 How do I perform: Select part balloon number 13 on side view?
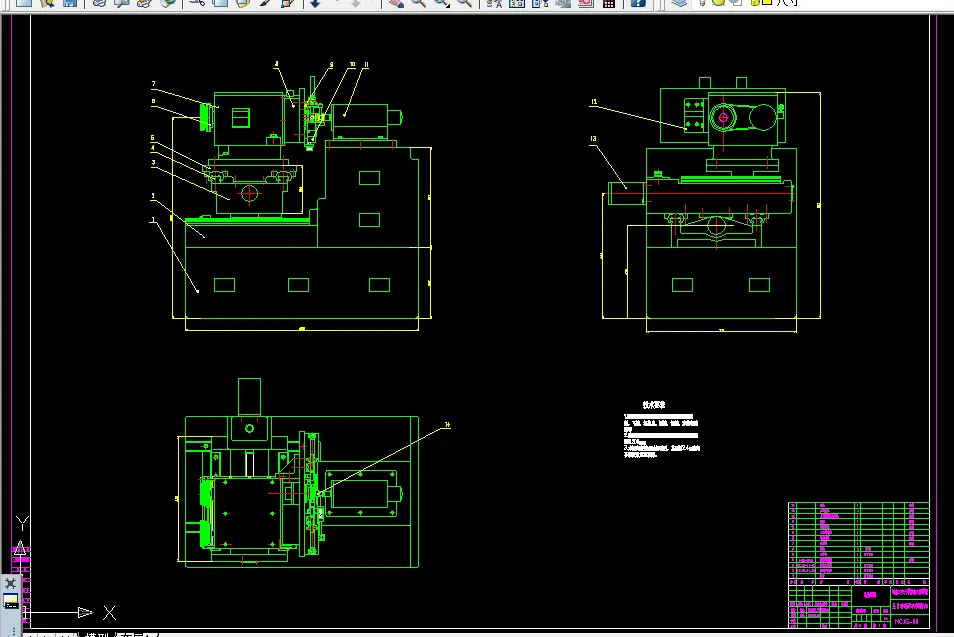tap(593, 139)
